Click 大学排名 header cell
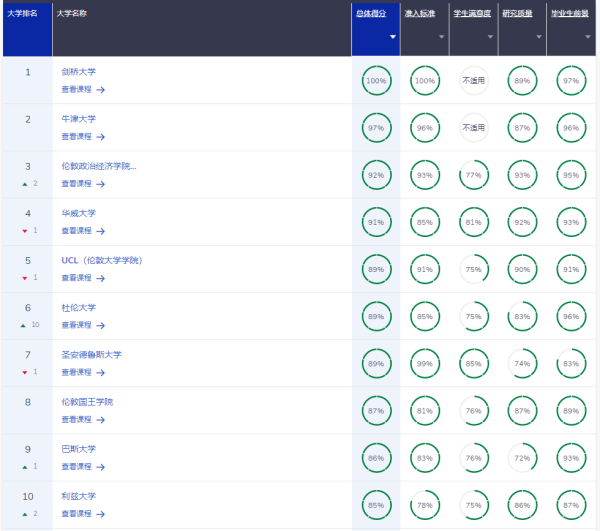 tap(28, 29)
